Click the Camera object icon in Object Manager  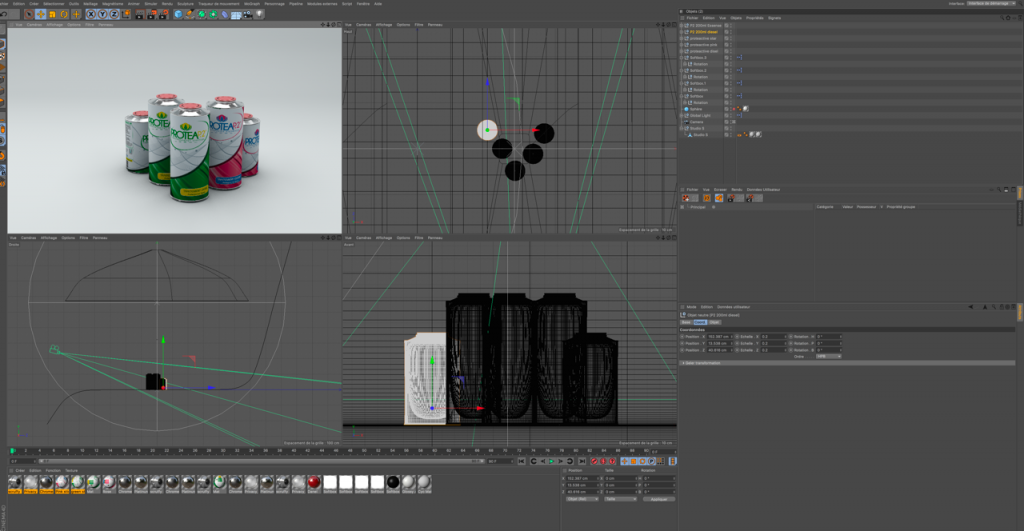[686, 122]
